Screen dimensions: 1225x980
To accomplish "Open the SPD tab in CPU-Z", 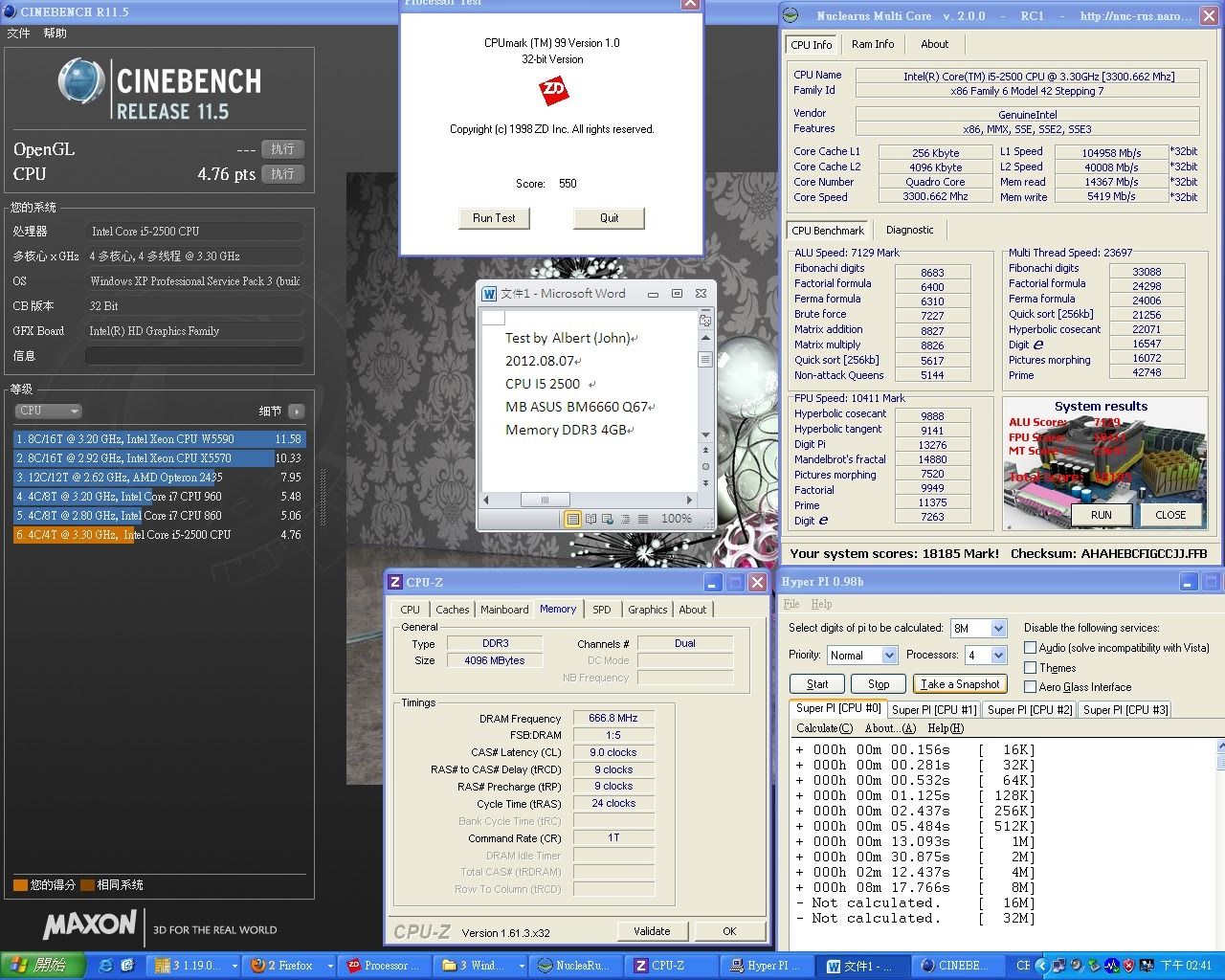I will coord(601,610).
